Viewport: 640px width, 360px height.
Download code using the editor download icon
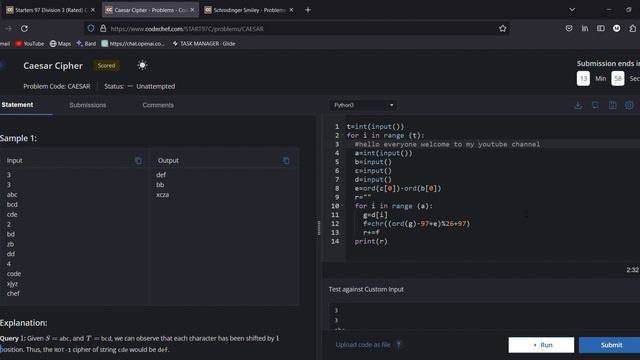tap(578, 105)
